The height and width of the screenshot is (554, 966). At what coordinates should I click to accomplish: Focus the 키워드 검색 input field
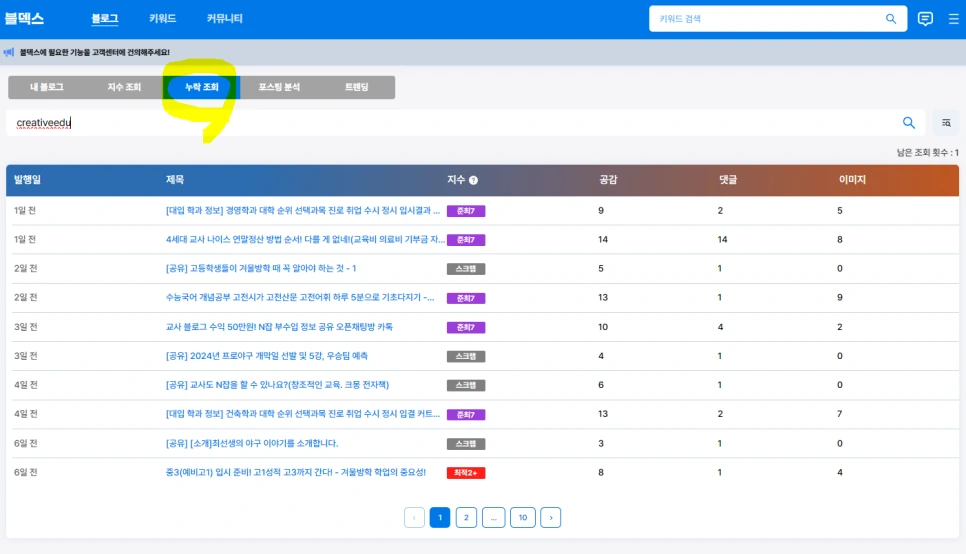point(767,18)
